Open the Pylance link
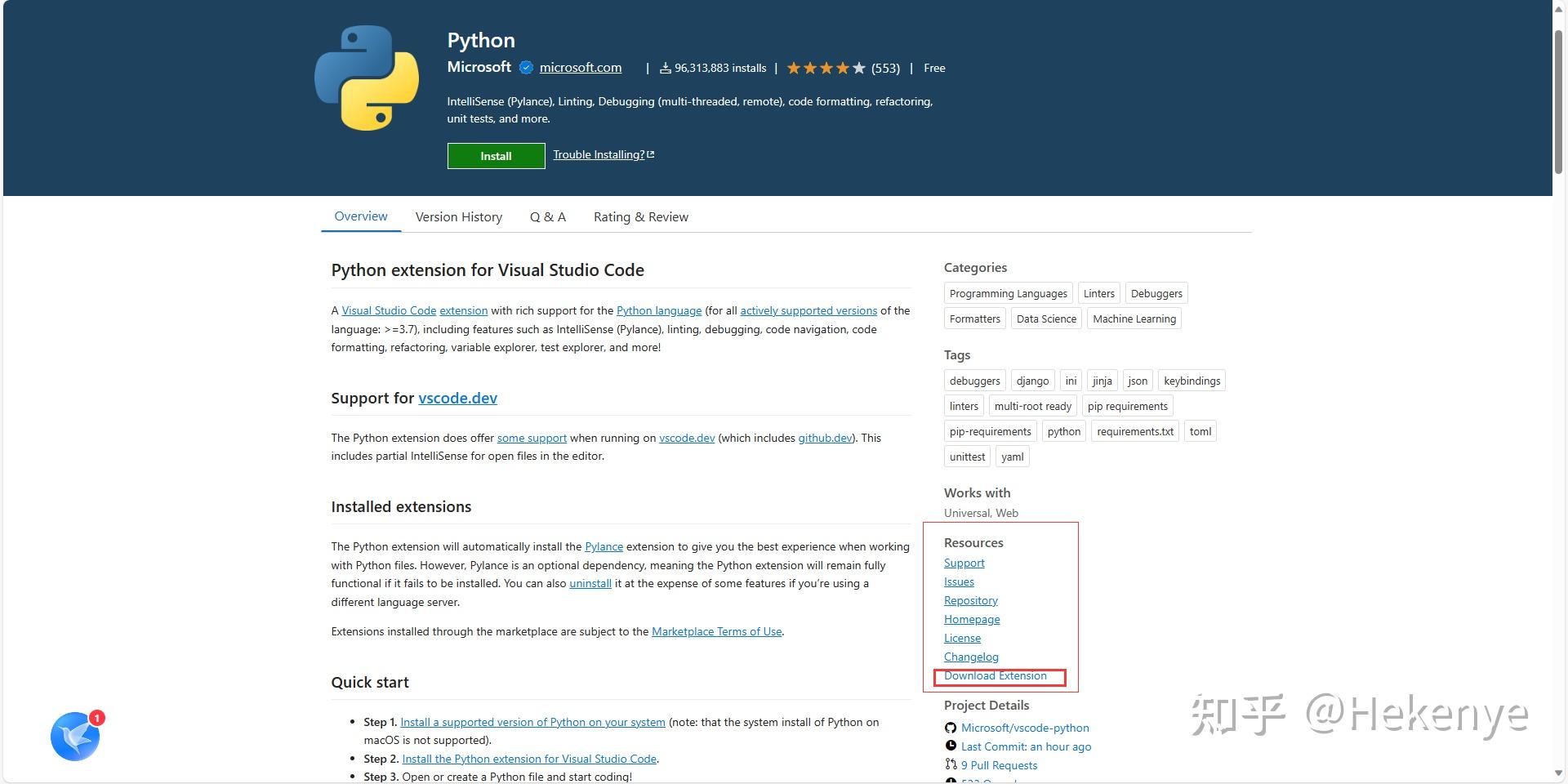Image resolution: width=1568 pixels, height=784 pixels. (x=604, y=546)
